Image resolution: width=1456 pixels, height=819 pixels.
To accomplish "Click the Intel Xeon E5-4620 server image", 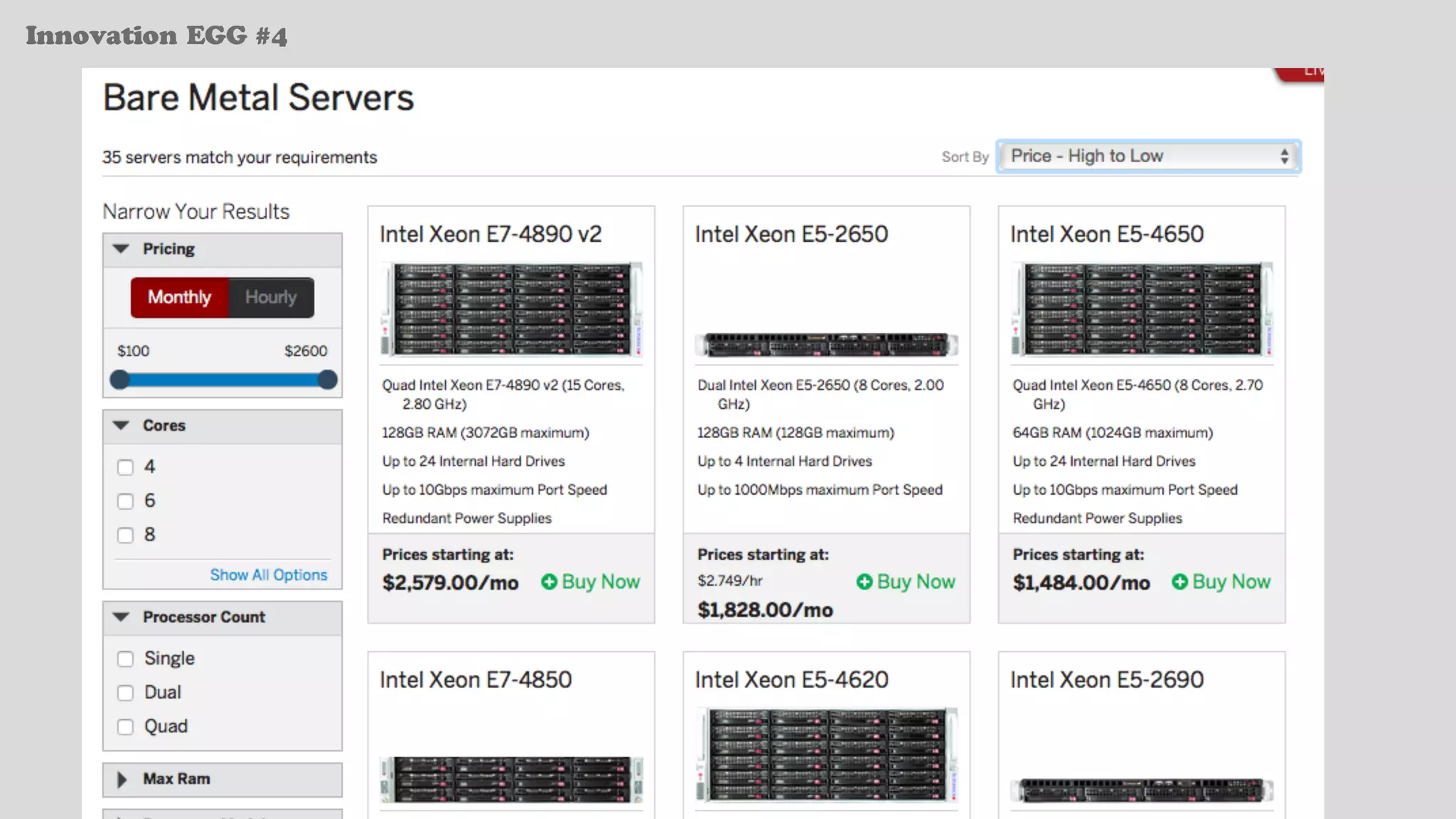I will (826, 754).
